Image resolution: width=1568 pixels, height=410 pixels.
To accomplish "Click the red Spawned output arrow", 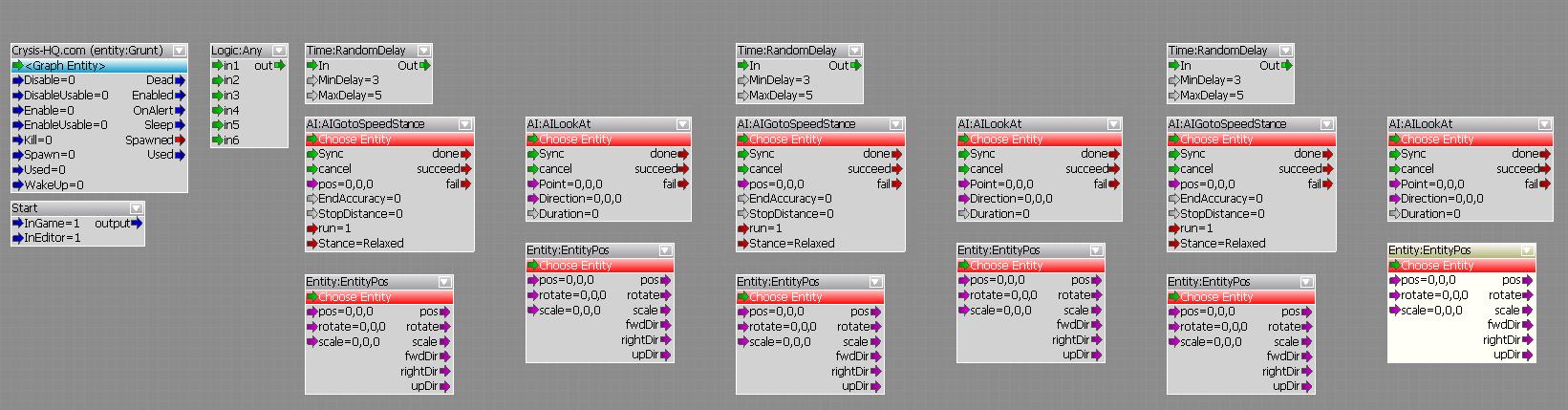I will 180,140.
